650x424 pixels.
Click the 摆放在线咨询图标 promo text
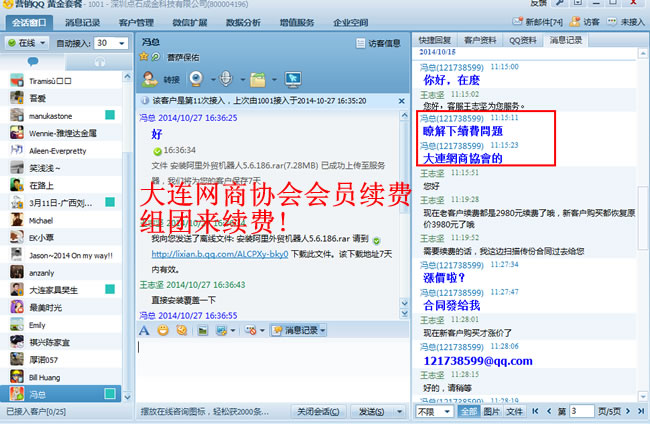204,412
